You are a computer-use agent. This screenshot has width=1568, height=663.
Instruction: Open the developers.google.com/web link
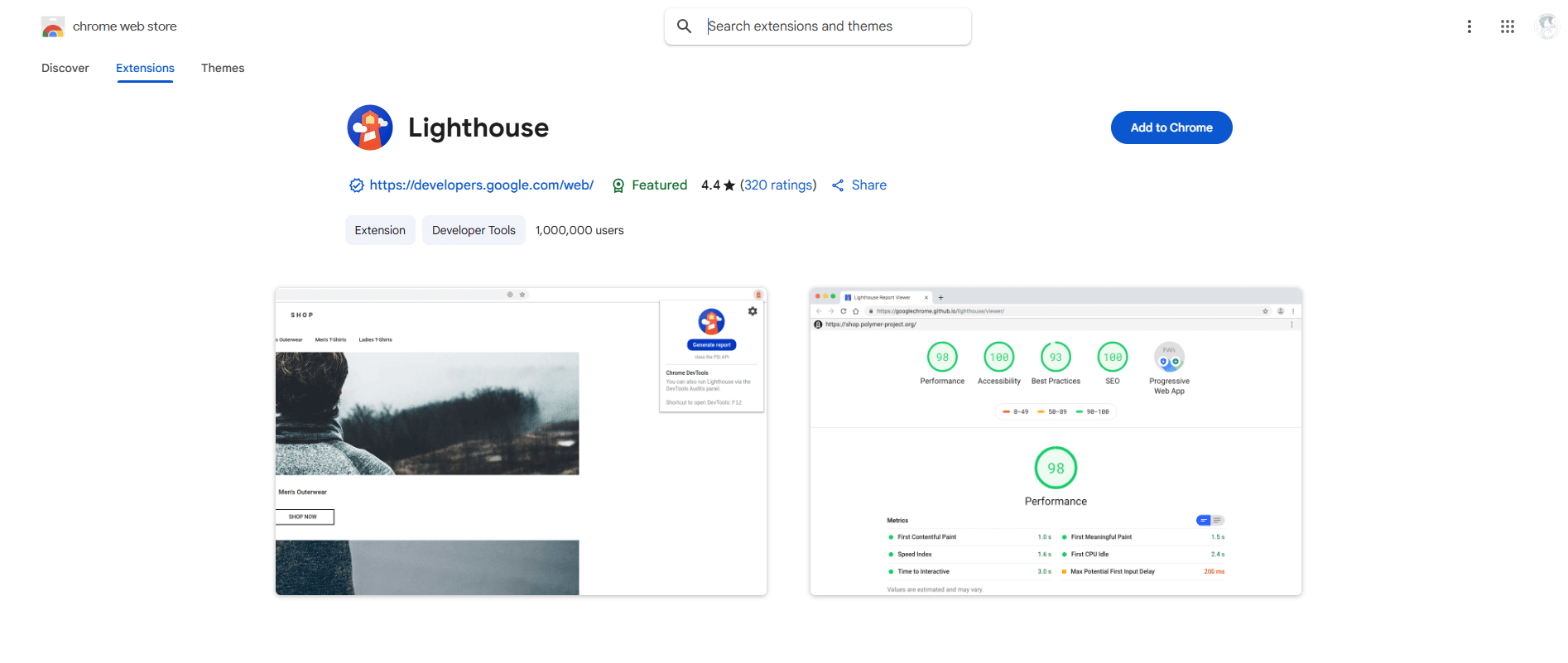(481, 185)
